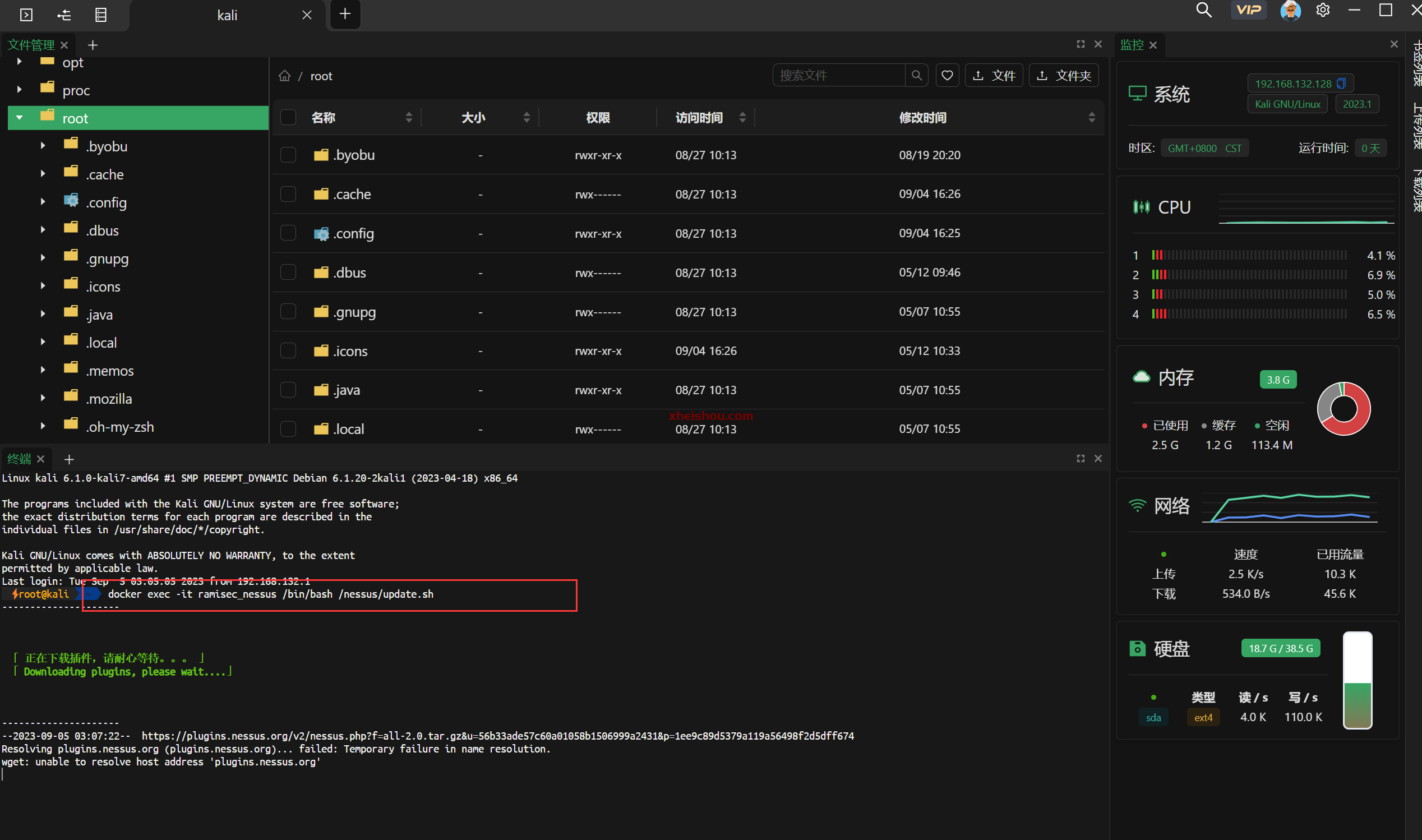Click the VIP badge icon
The image size is (1422, 840).
1248,10
